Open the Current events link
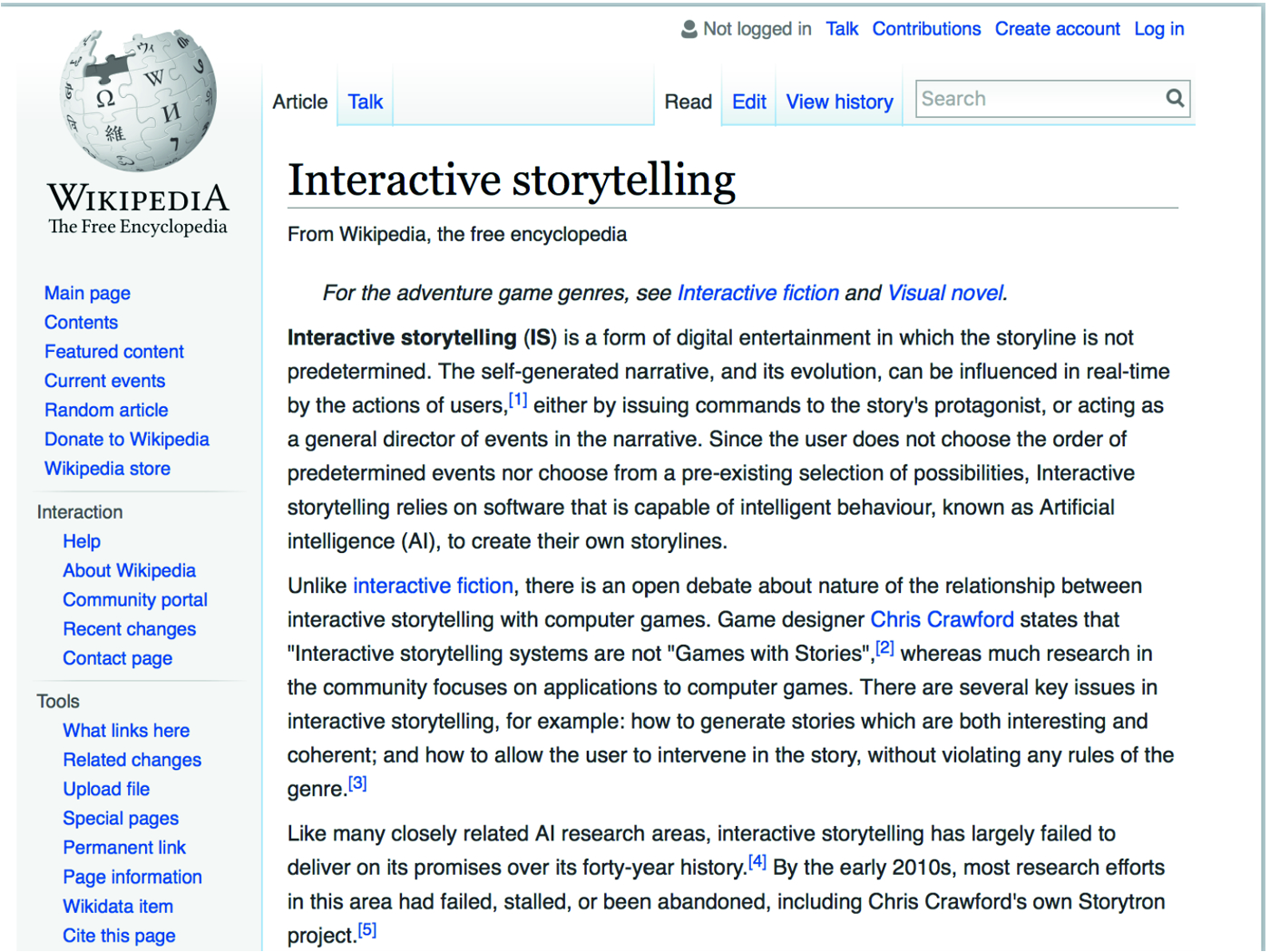This screenshot has height=952, width=1270. tap(105, 381)
